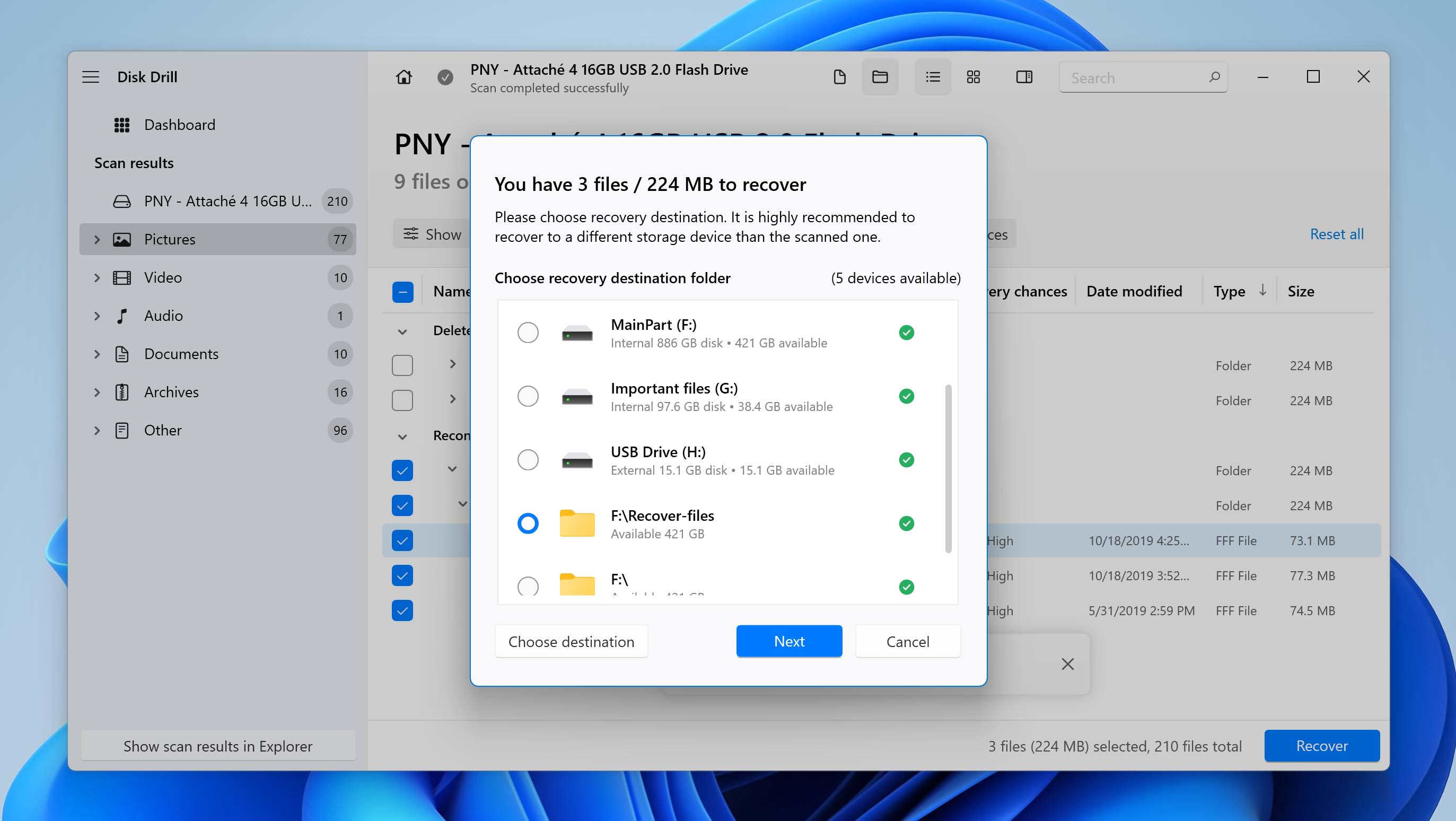
Task: Expand the Video category chevron
Action: tap(97, 277)
